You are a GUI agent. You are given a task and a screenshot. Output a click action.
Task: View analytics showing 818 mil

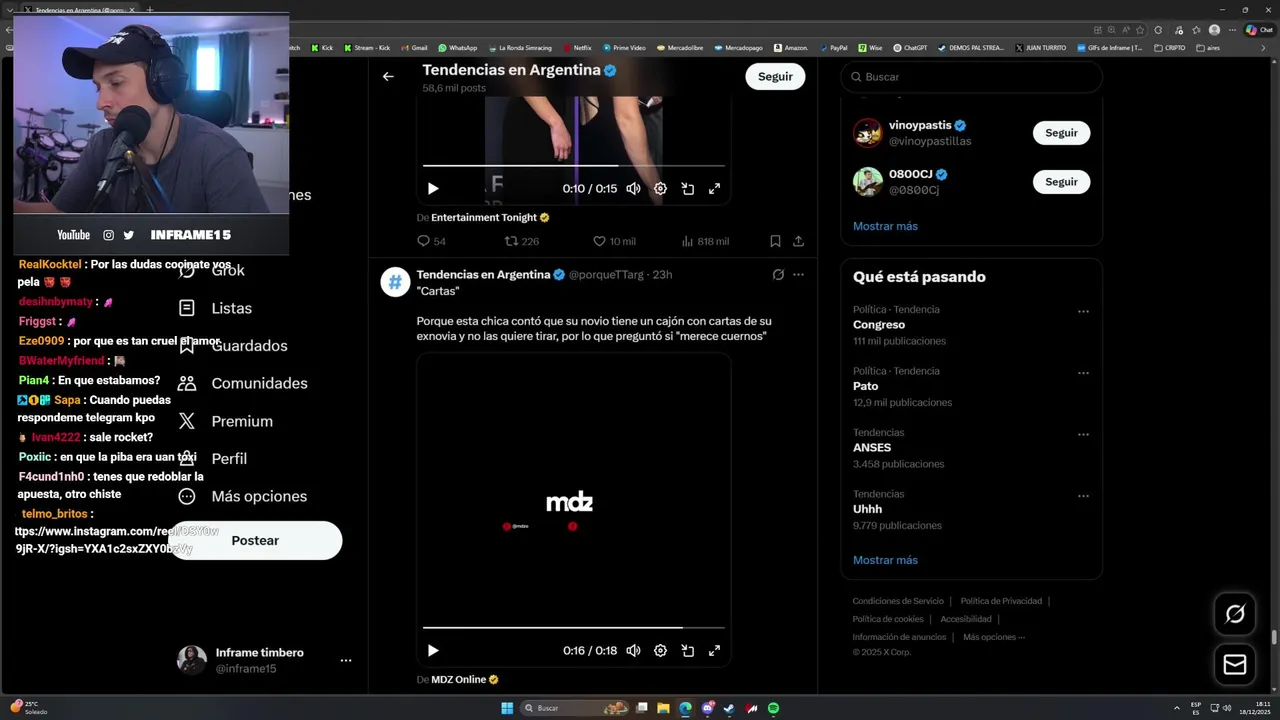(705, 241)
